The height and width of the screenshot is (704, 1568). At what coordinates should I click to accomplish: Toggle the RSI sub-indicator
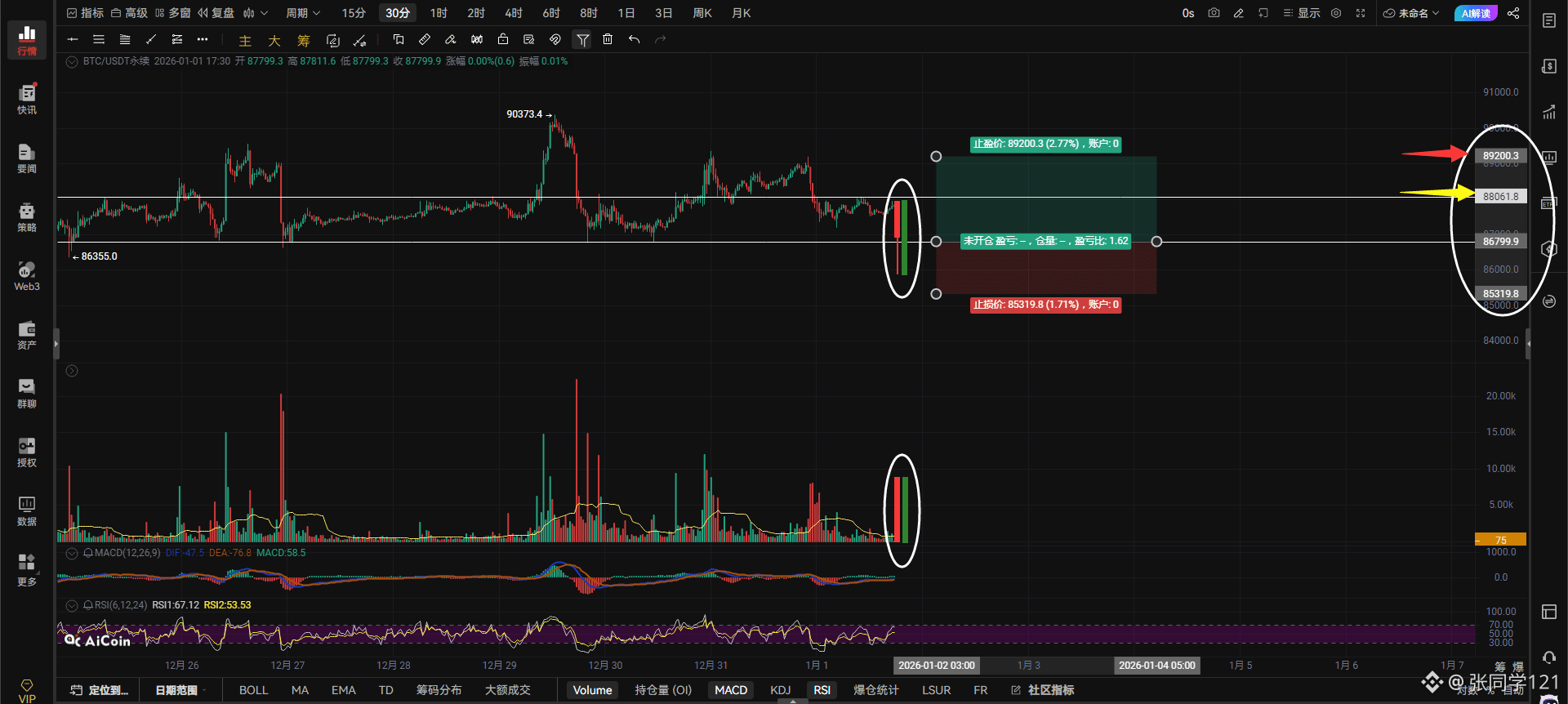(822, 690)
